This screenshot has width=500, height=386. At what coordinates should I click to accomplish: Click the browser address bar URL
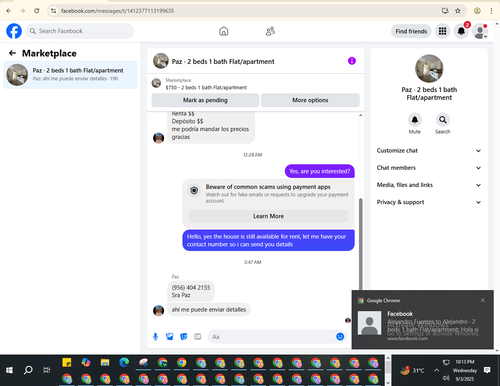117,11
